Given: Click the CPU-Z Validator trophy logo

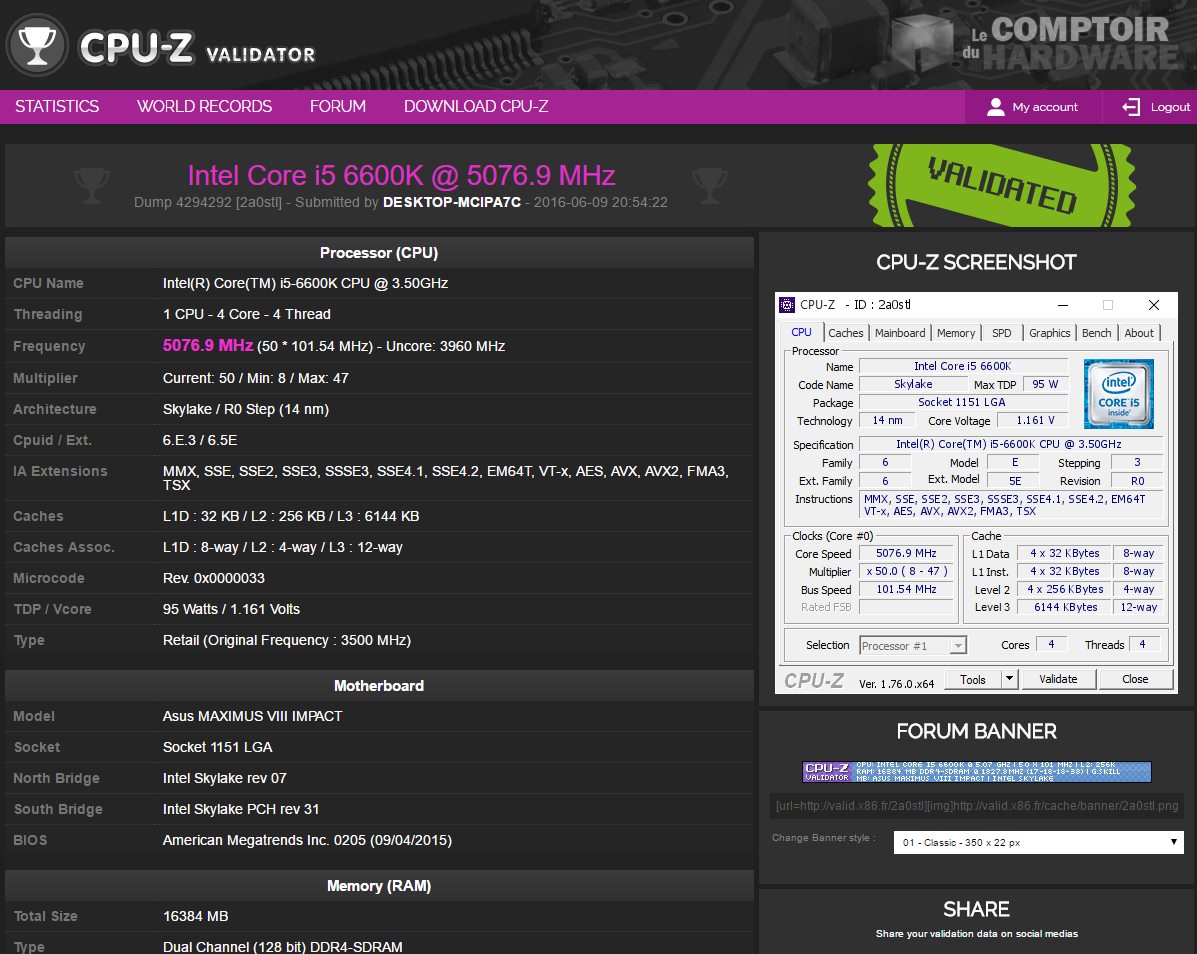Looking at the screenshot, I should pos(38,45).
